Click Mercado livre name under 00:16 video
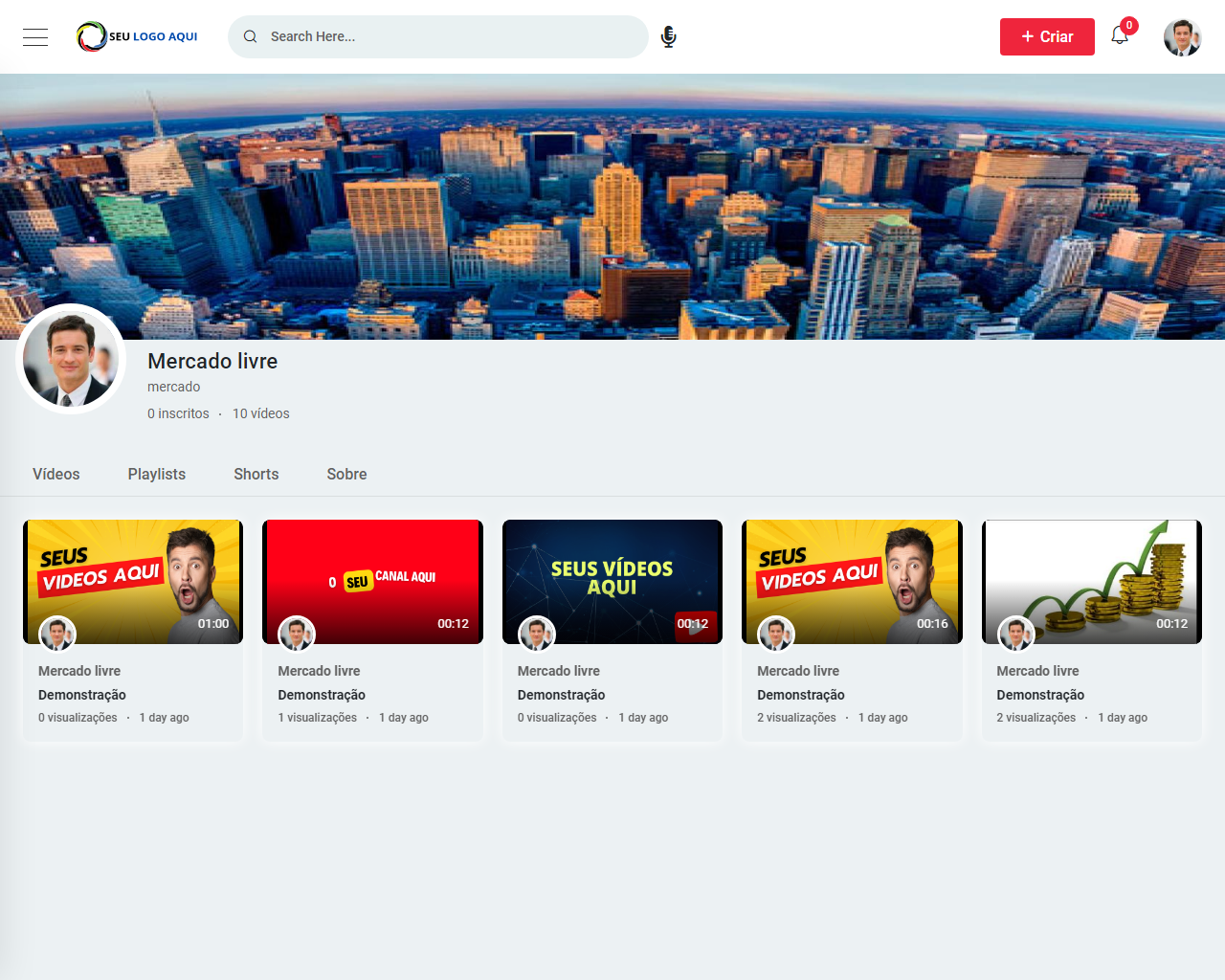The width and height of the screenshot is (1225, 980). [x=798, y=671]
